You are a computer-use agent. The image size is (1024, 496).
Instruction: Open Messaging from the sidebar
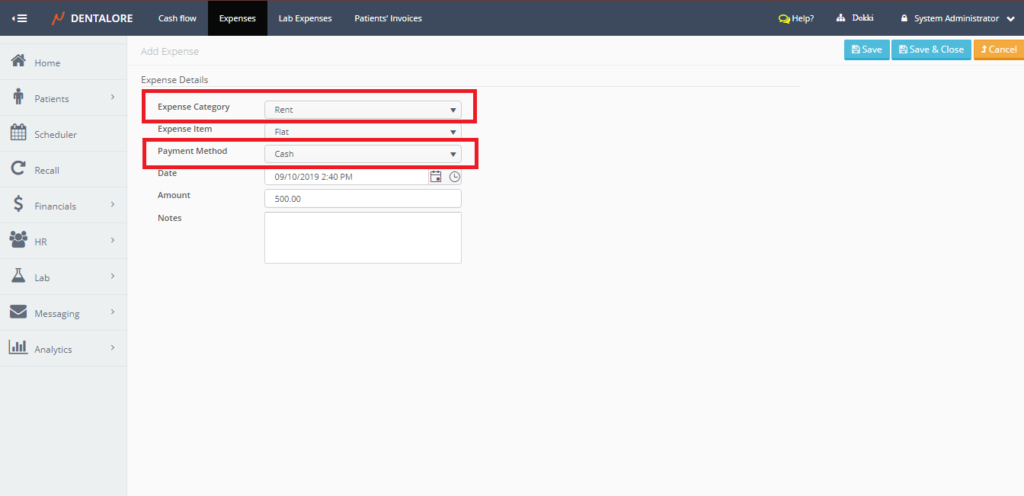[x=56, y=313]
